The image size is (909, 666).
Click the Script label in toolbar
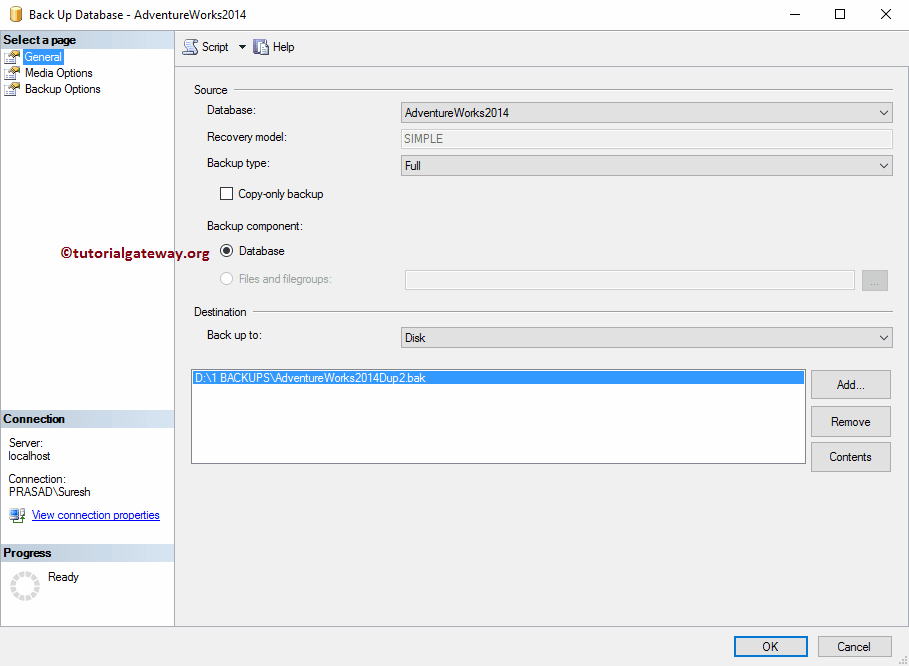pyautogui.click(x=215, y=47)
